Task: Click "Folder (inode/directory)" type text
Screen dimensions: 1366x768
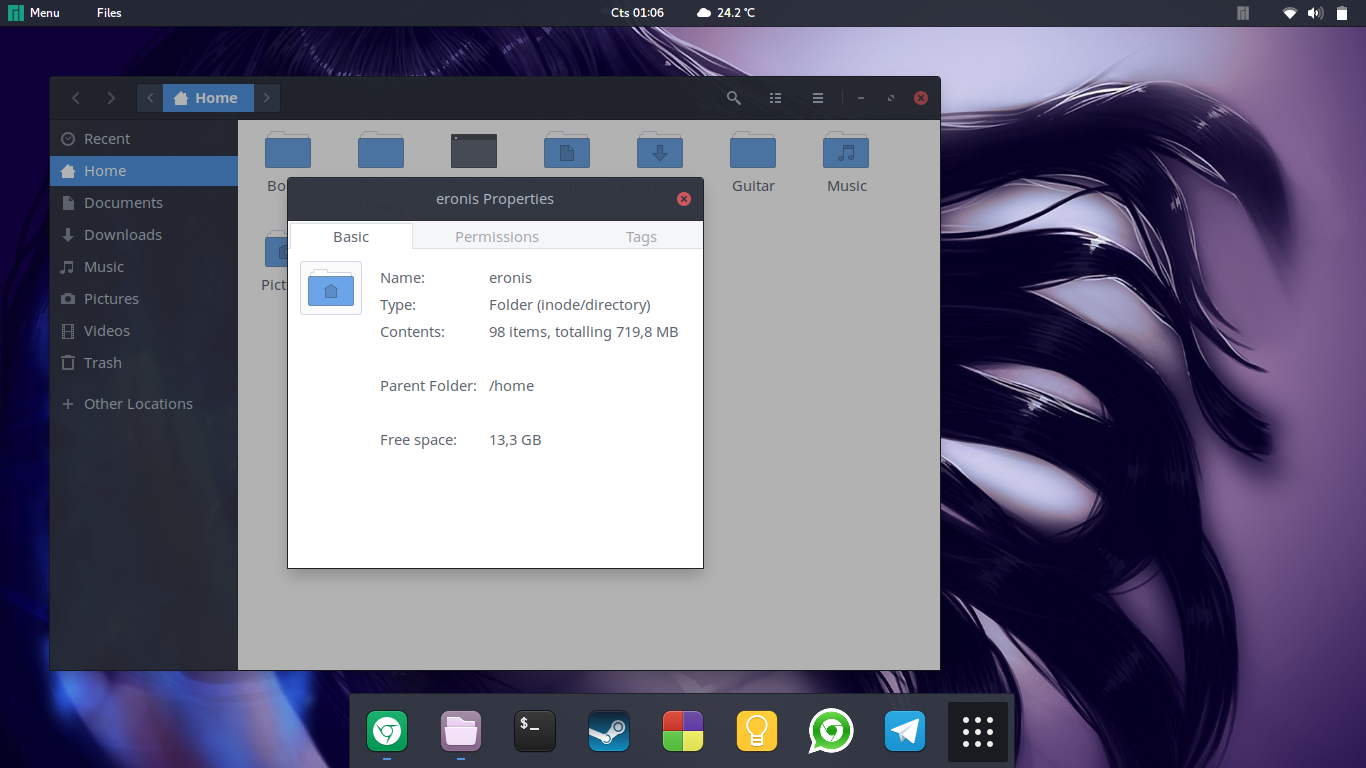Action: point(570,305)
